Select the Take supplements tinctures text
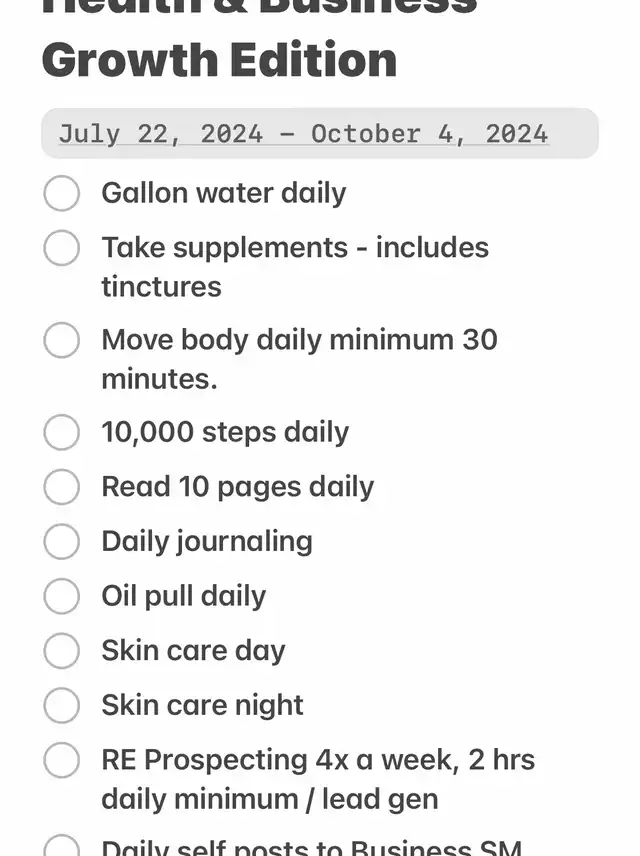Viewport: 640px width, 856px height. point(294,266)
